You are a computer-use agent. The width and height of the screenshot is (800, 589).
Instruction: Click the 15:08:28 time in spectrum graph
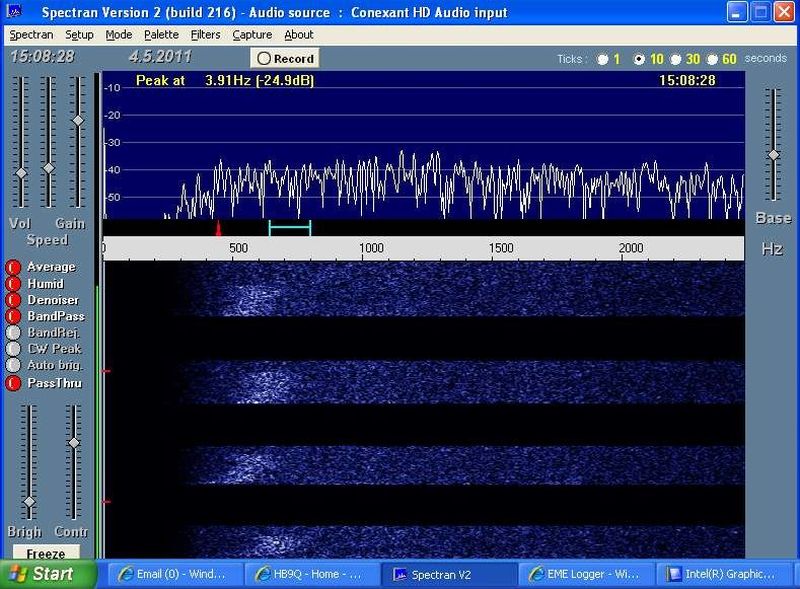(x=687, y=81)
